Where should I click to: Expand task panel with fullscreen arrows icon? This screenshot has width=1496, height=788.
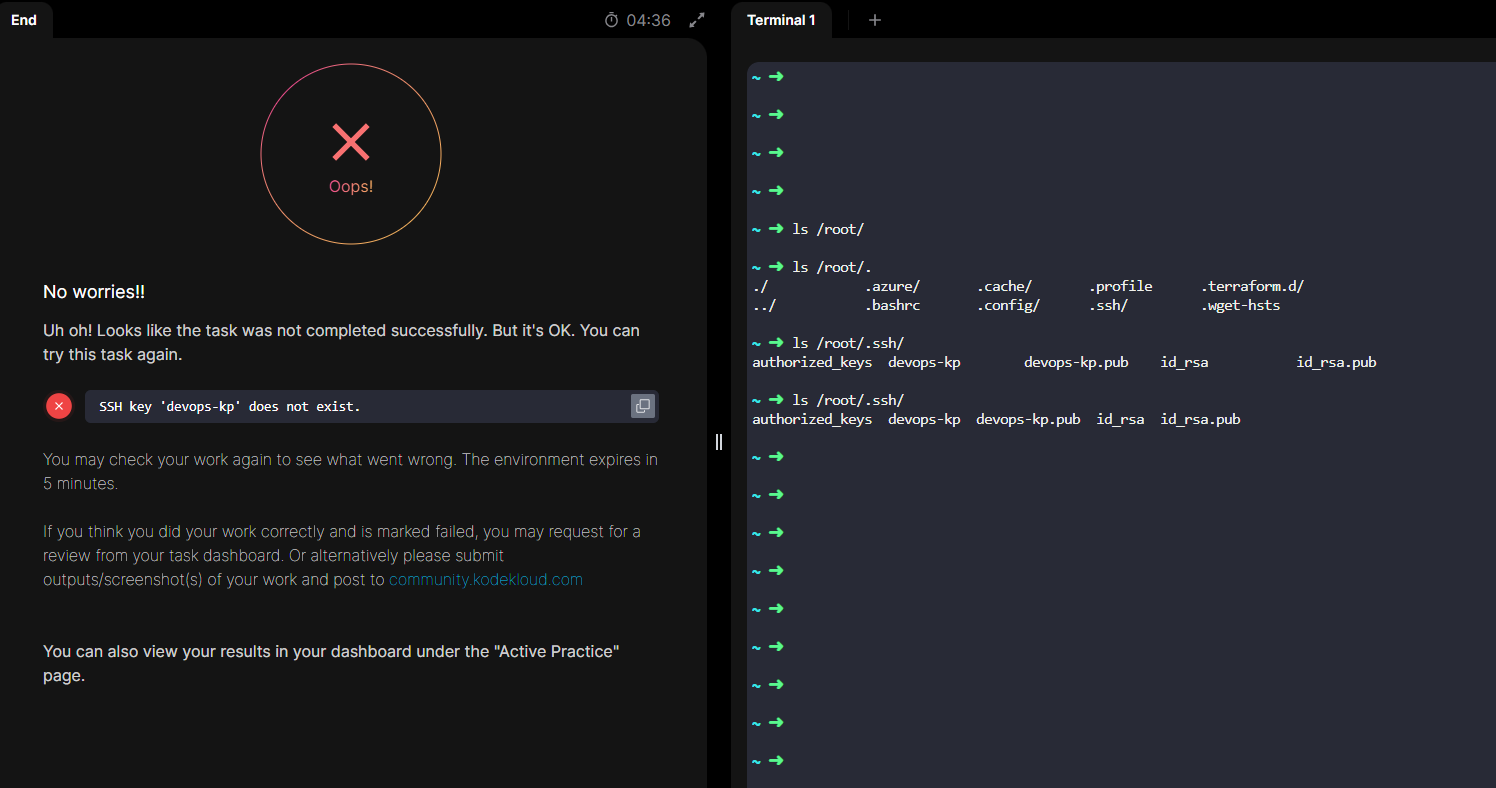697,20
